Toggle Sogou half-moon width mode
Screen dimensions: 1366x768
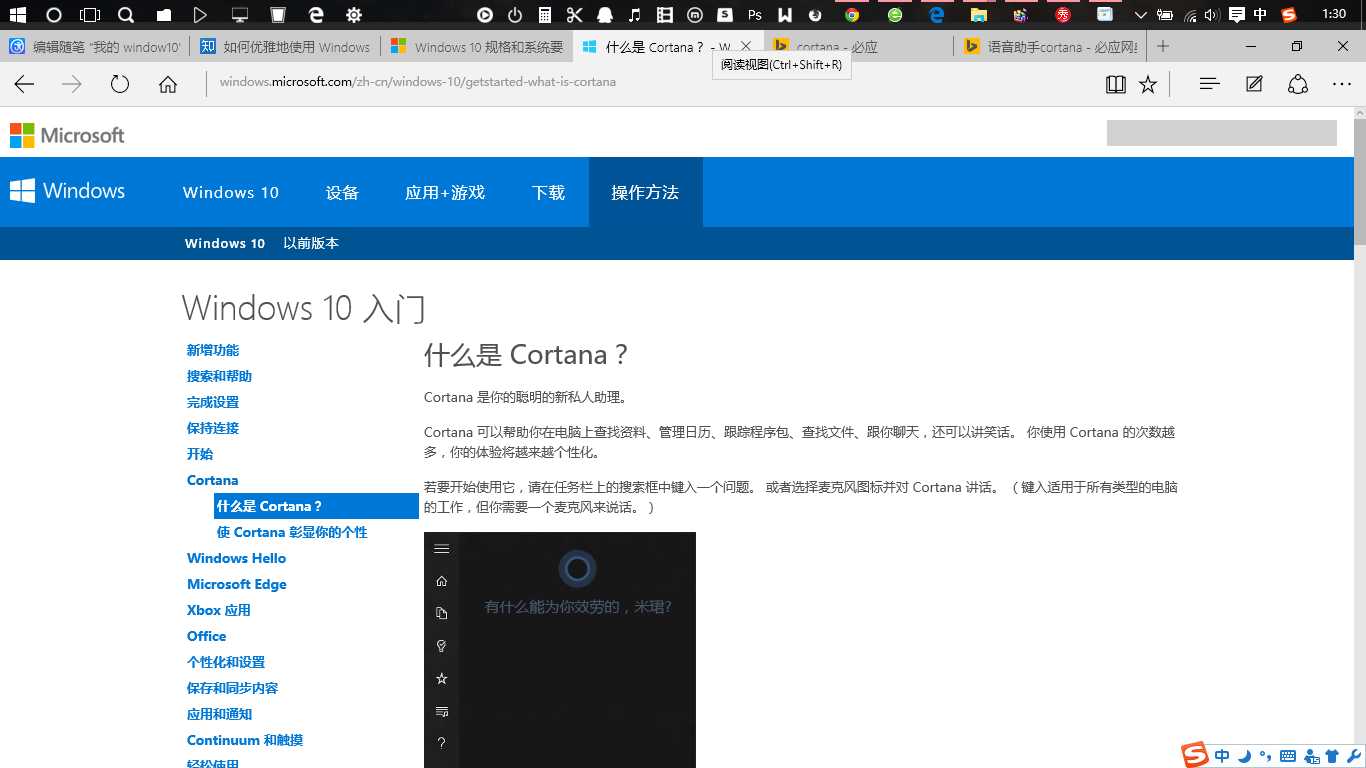point(1245,756)
